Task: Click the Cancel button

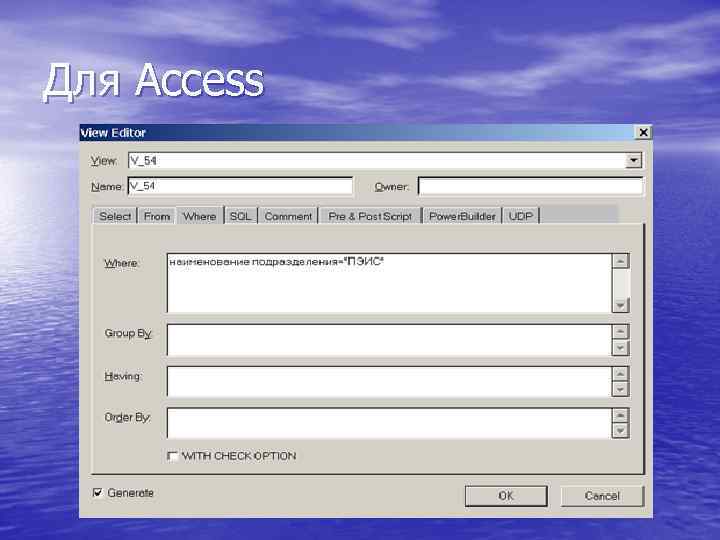Action: tap(602, 496)
